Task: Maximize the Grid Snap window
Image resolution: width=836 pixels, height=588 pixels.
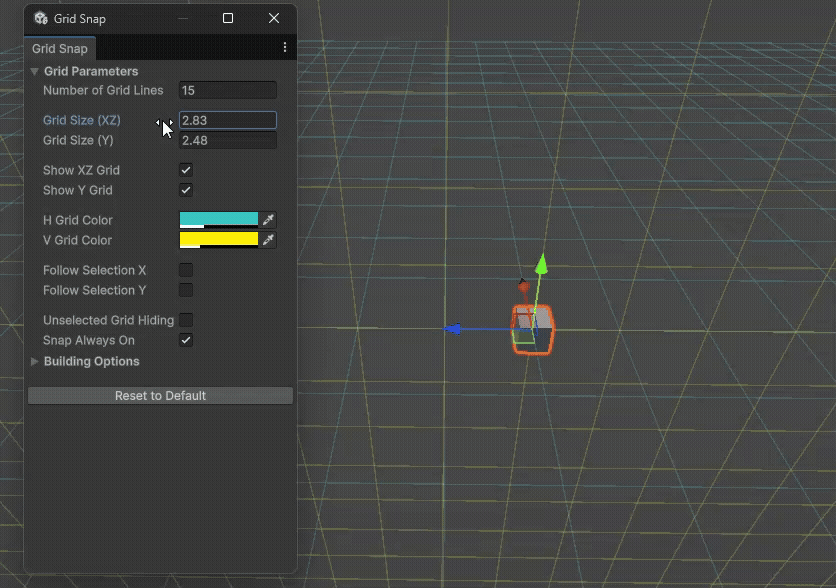Action: tap(228, 18)
